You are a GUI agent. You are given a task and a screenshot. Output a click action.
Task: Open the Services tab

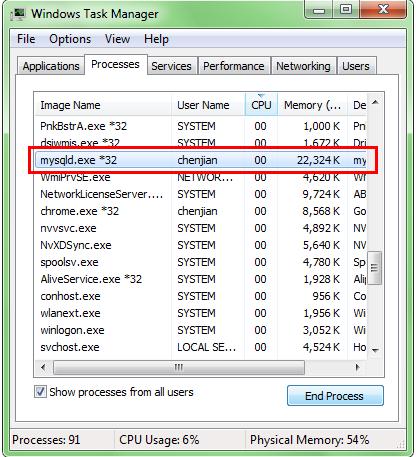pos(171,66)
